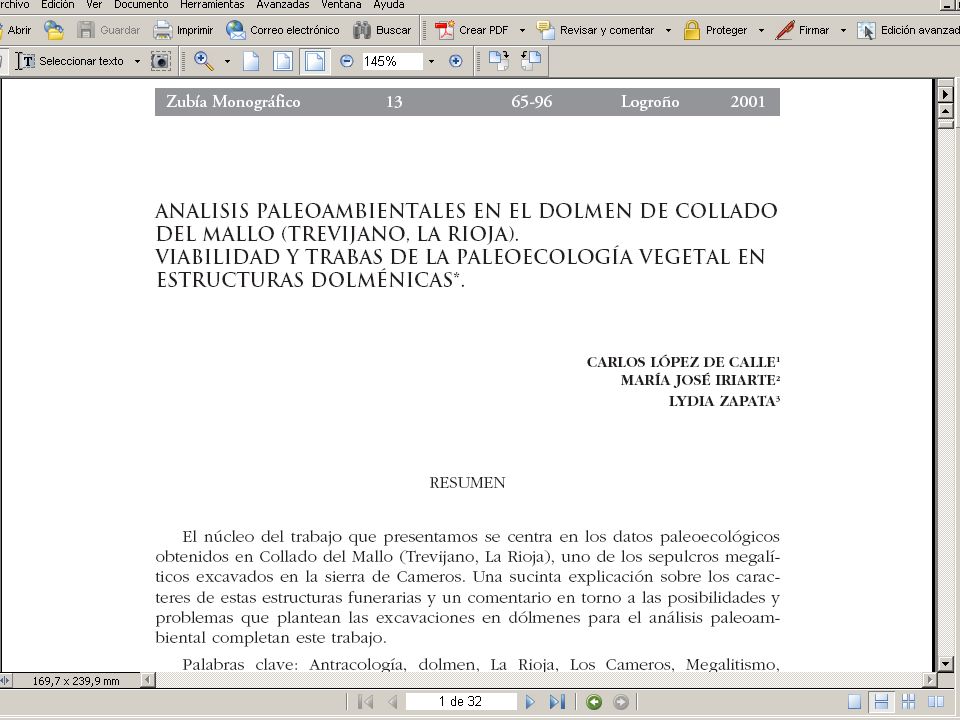Click Revisar y comentar
Viewport: 960px width, 720px height.
[595, 30]
